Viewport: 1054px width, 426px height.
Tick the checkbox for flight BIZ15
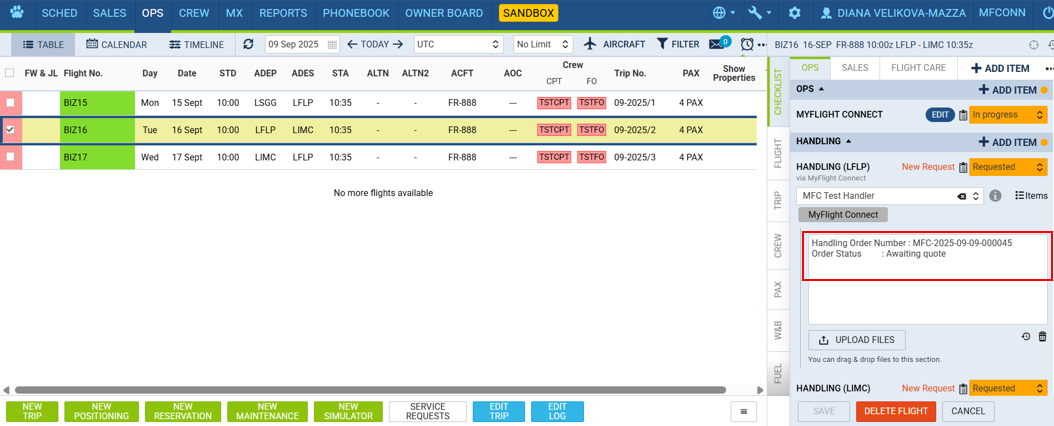(x=10, y=103)
